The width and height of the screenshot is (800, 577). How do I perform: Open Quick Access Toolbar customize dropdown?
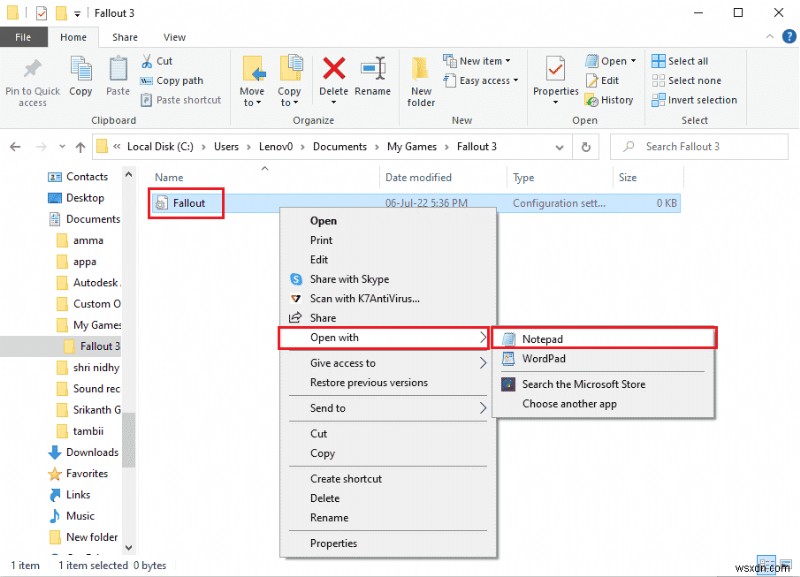tap(77, 14)
